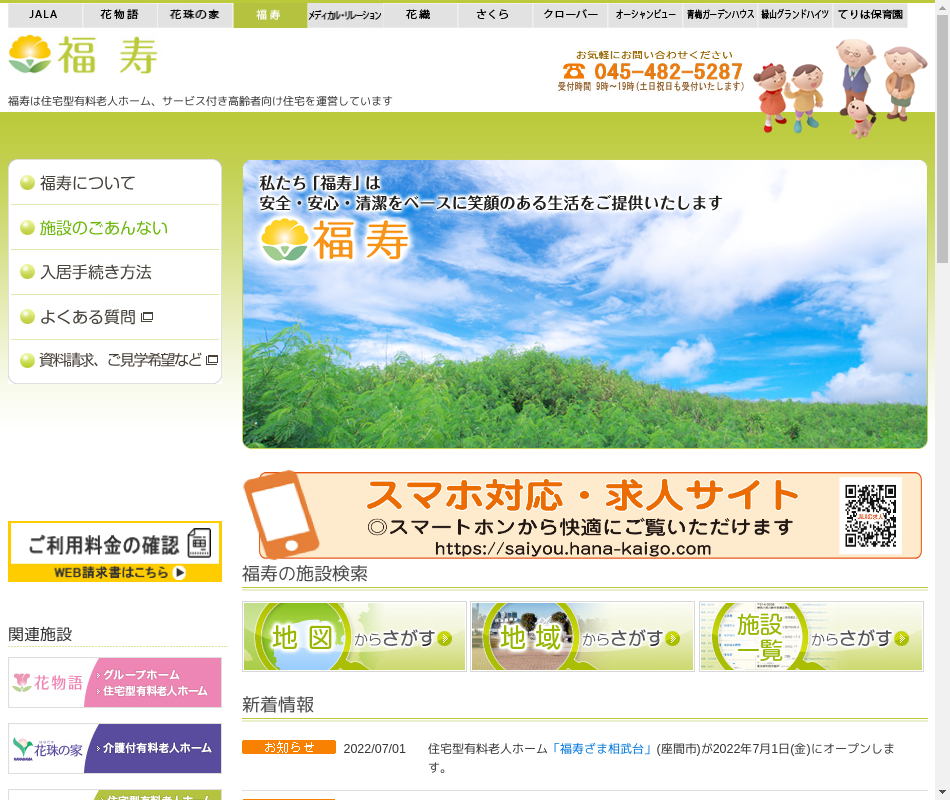Open the さくら tab
The image size is (950, 800).
click(494, 15)
